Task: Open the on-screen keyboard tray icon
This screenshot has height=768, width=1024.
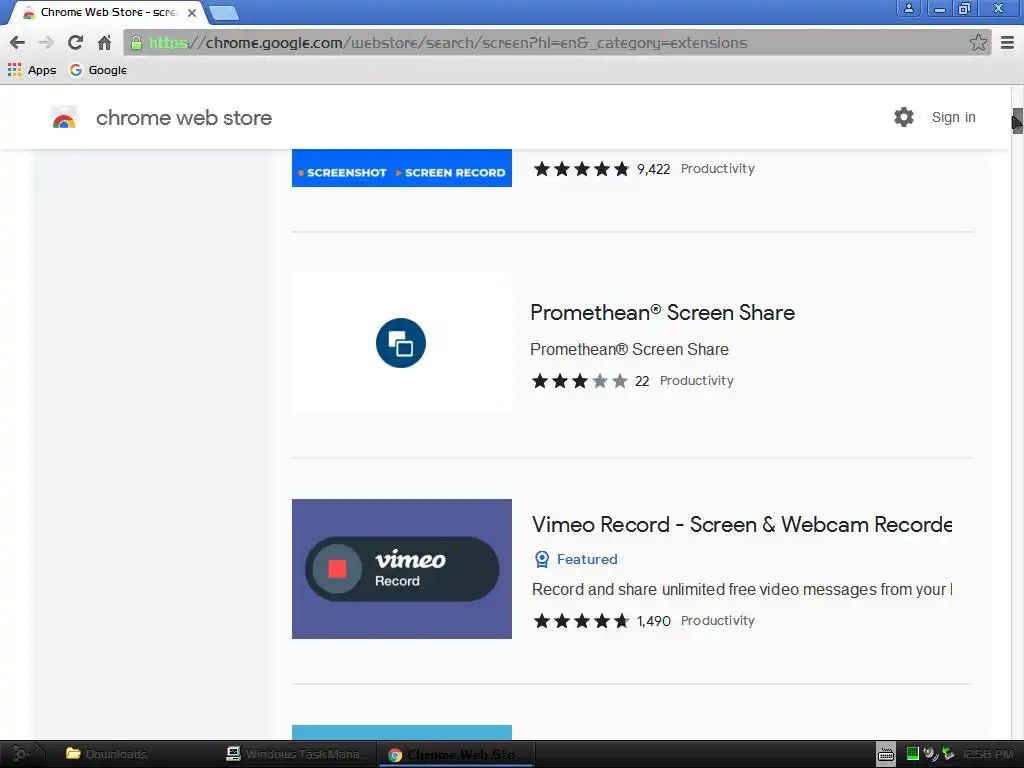Action: 886,754
